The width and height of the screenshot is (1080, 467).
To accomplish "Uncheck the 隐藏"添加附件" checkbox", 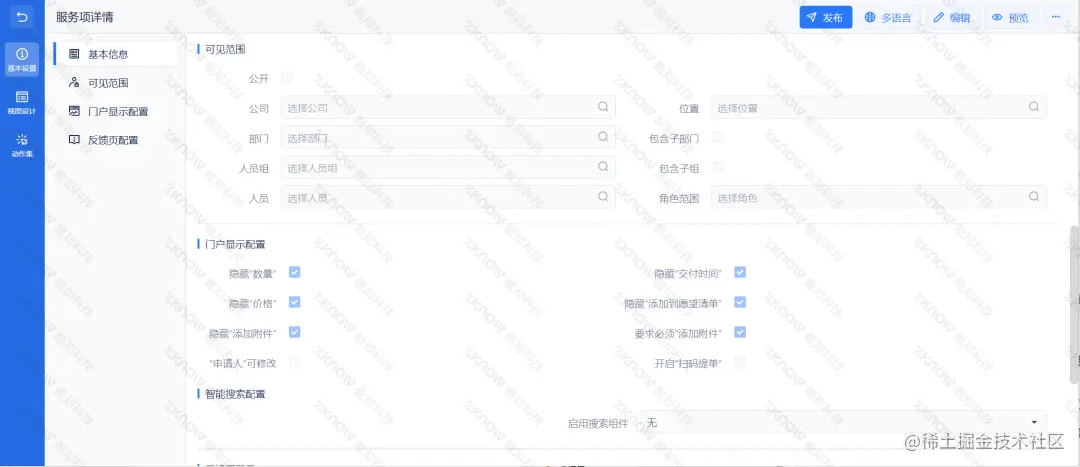I will coord(294,332).
